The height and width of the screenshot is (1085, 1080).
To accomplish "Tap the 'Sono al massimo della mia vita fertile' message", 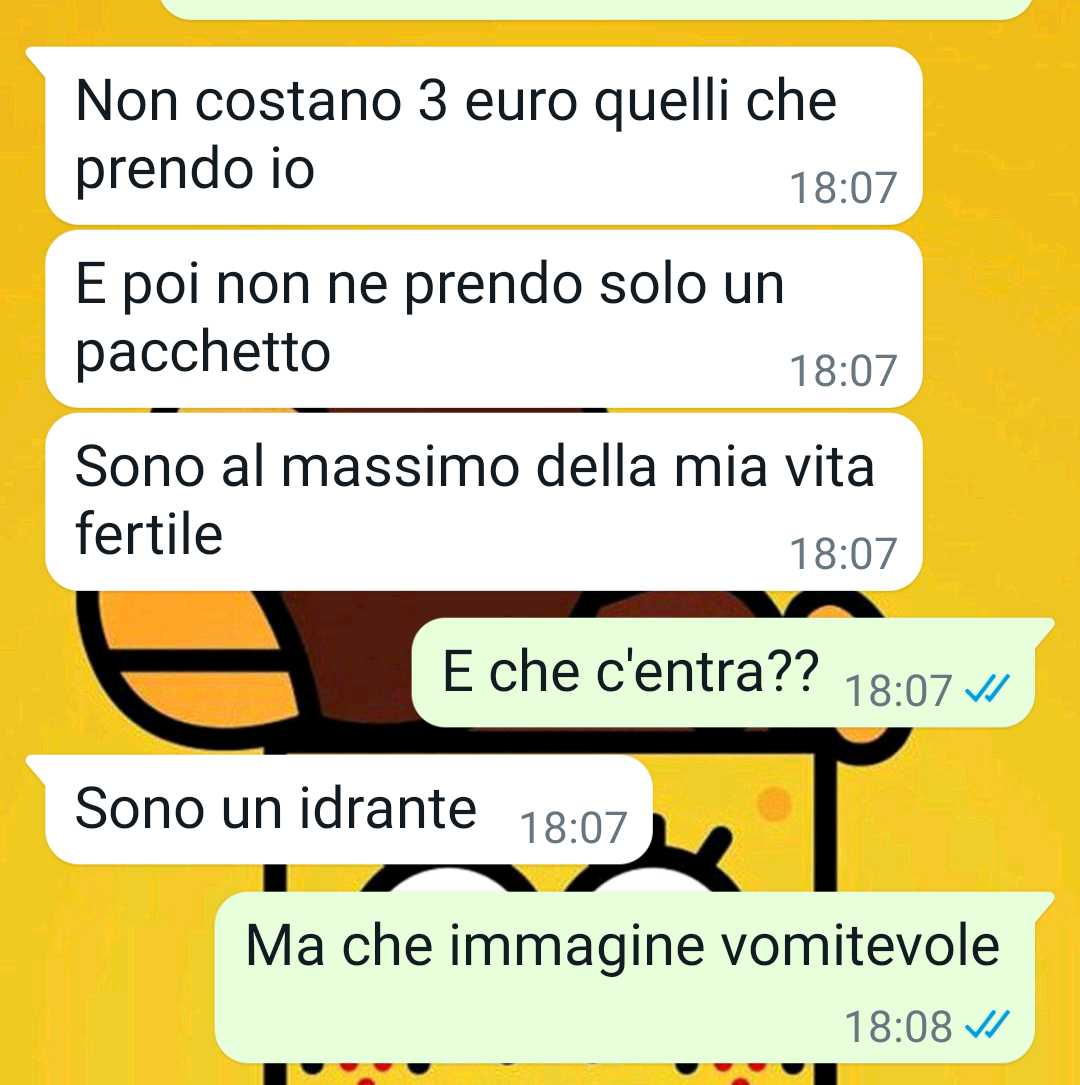I will click(x=484, y=502).
